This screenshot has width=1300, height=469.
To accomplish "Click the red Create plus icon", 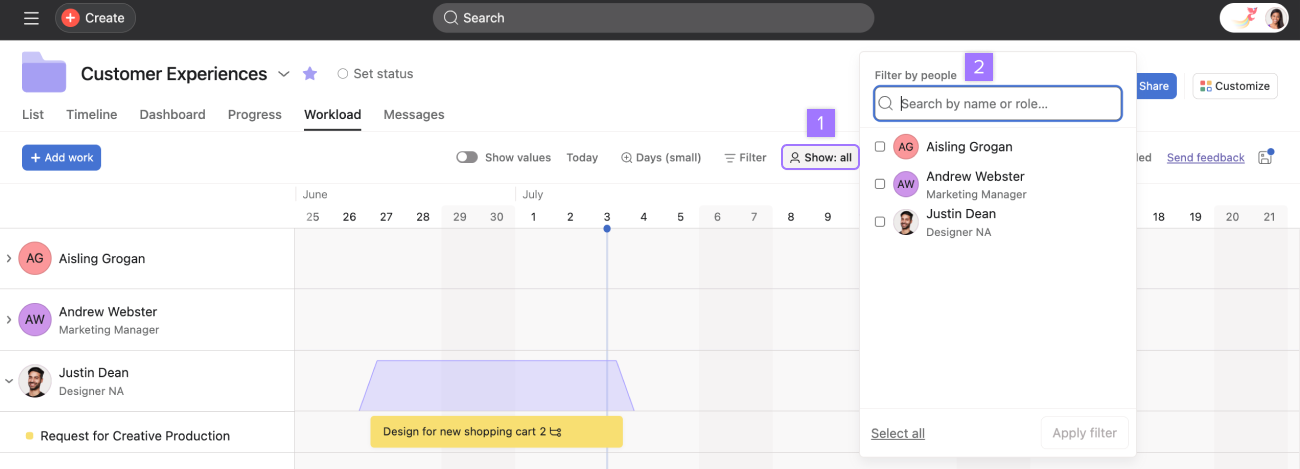I will (70, 18).
